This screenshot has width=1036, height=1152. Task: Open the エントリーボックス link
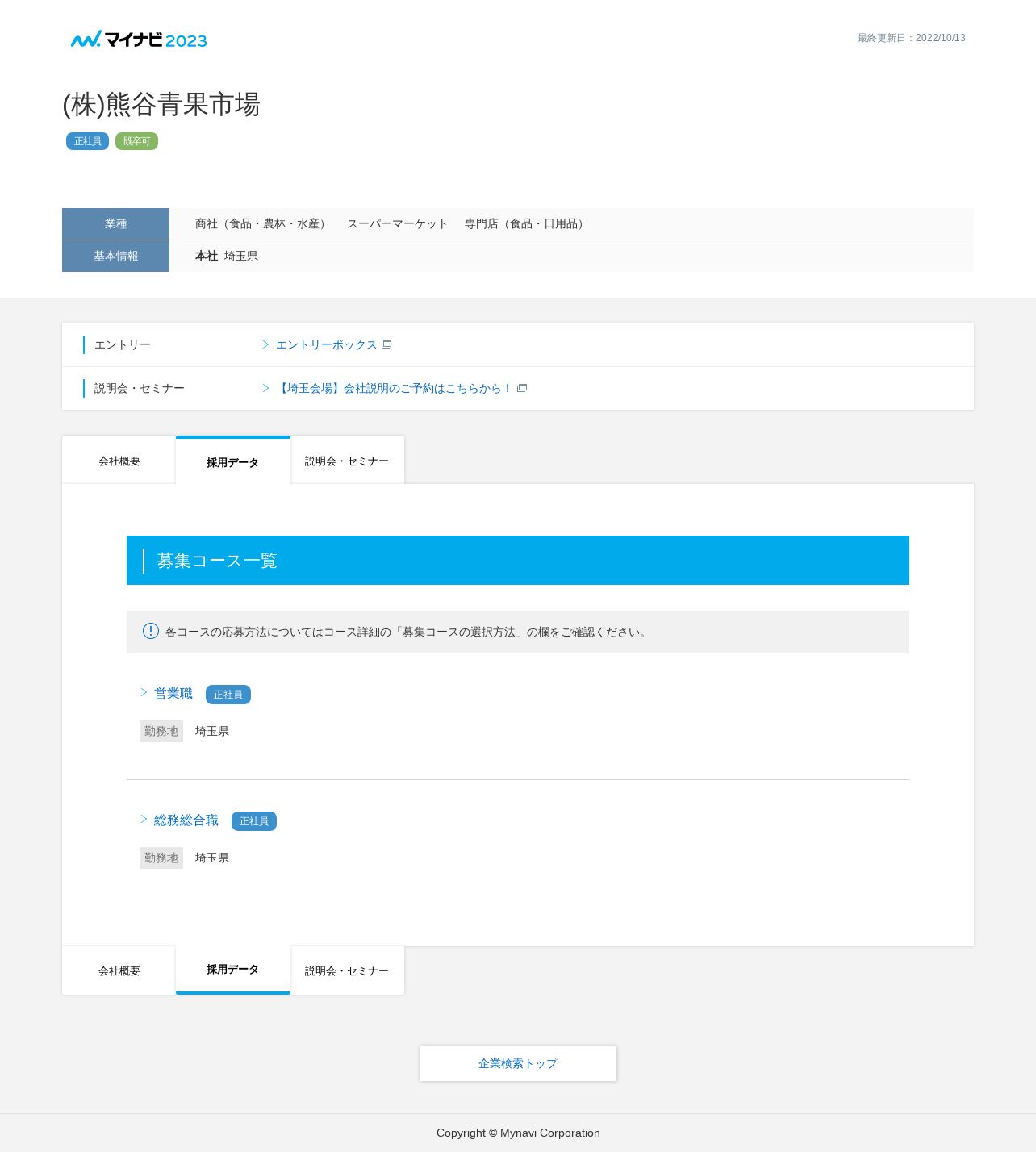click(326, 344)
